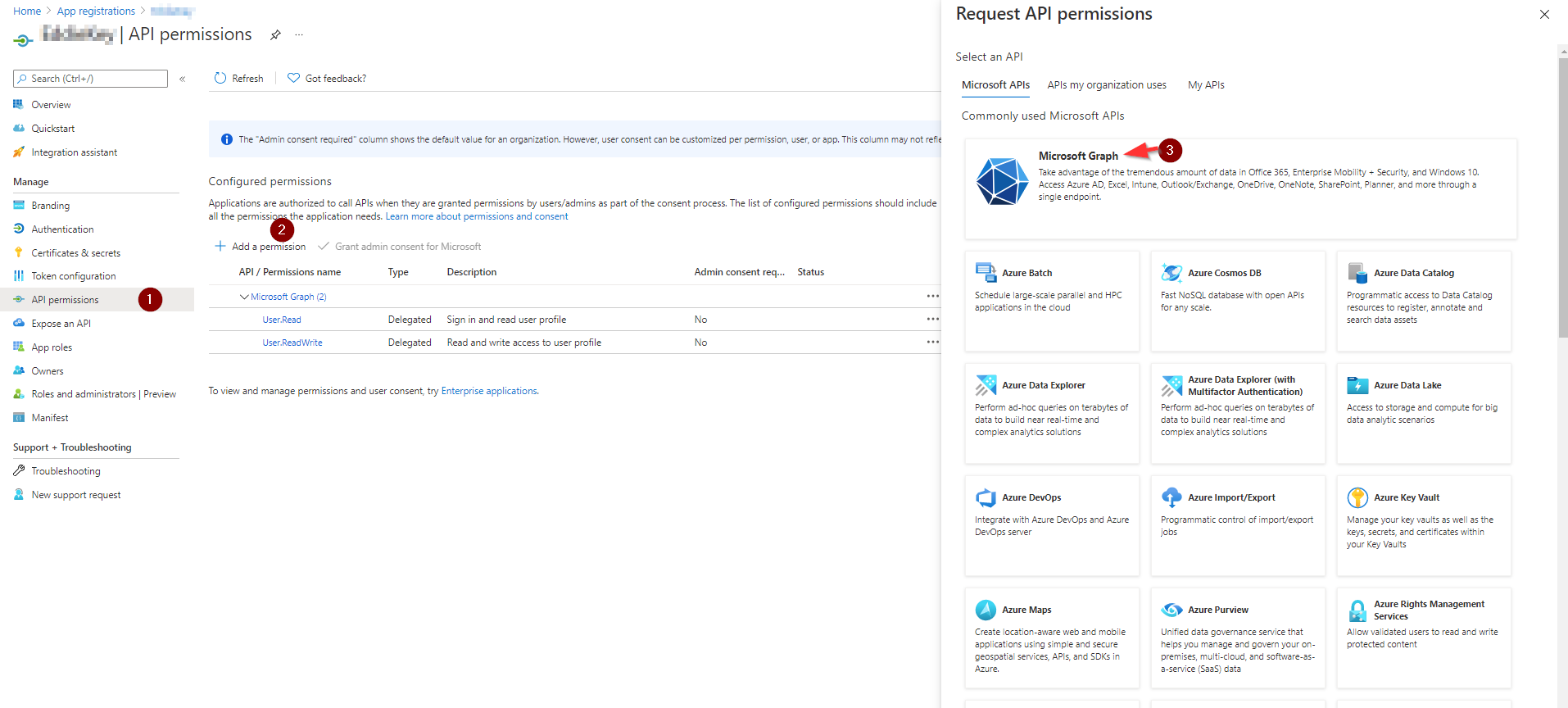Image resolution: width=1568 pixels, height=708 pixels.
Task: Open the Microsoft Graph group row ellipsis
Action: pos(932,296)
